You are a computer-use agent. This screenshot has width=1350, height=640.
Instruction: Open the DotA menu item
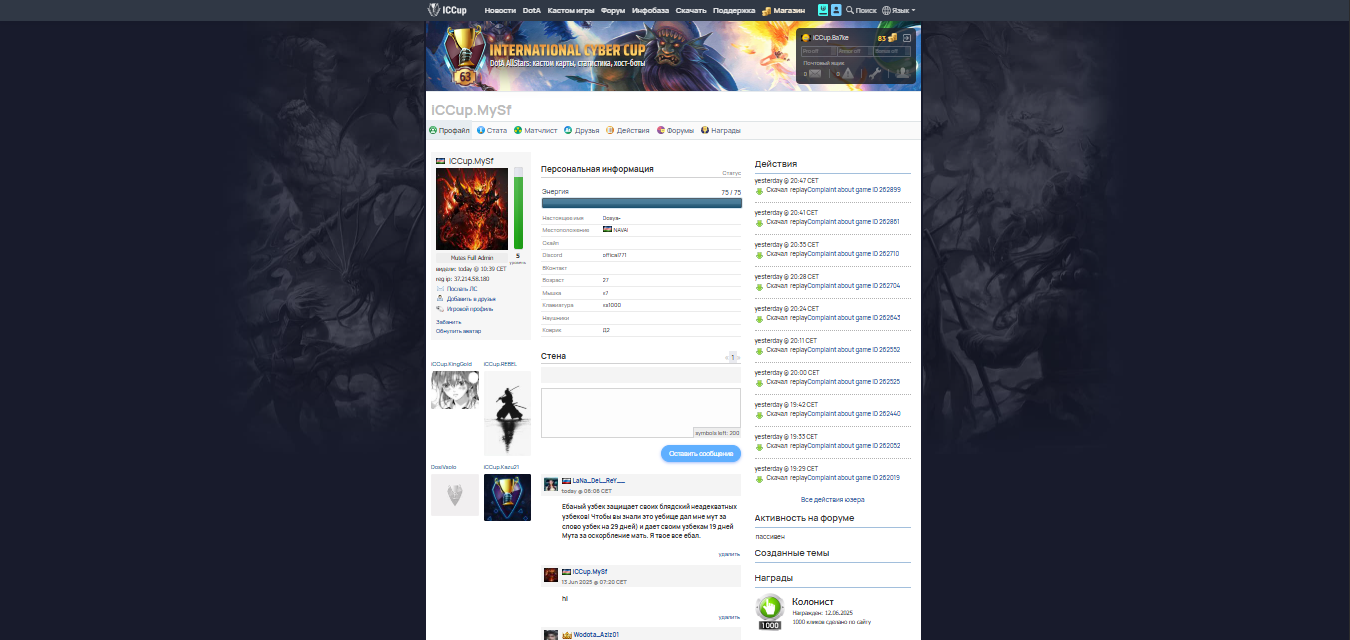[532, 10]
